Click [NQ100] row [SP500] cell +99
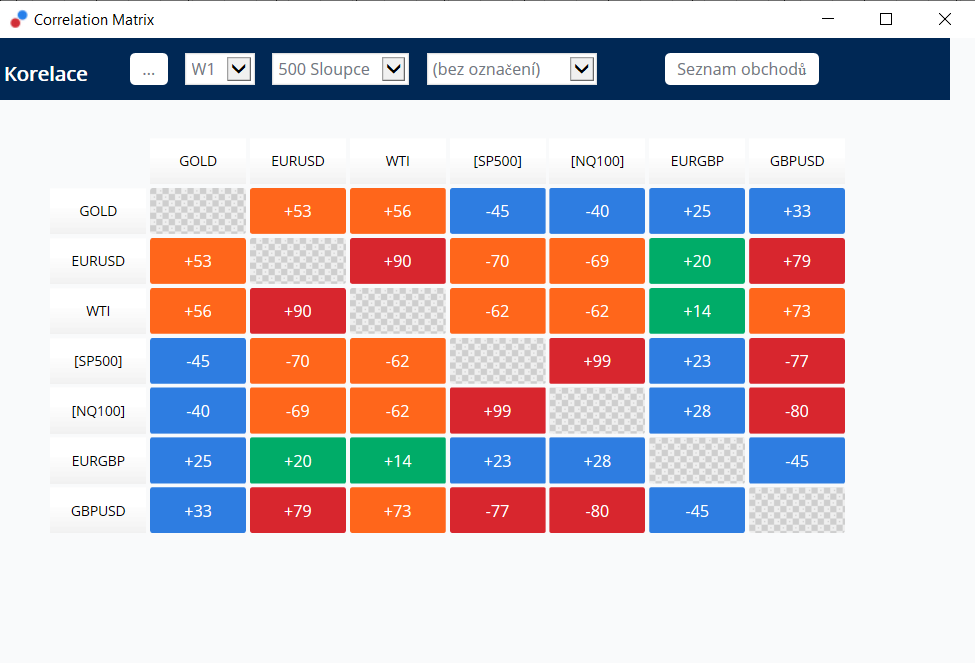975x663 pixels. pyautogui.click(x=497, y=411)
